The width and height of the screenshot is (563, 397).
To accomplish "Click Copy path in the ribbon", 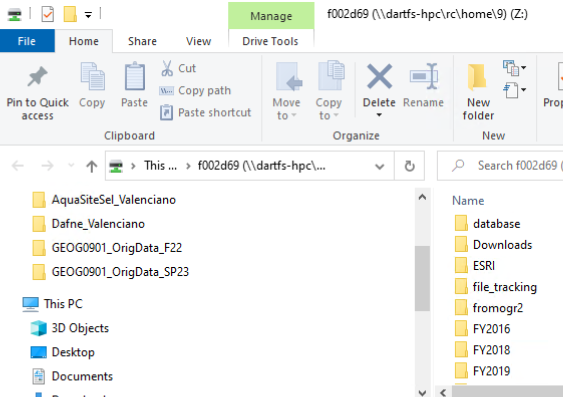I will (195, 90).
